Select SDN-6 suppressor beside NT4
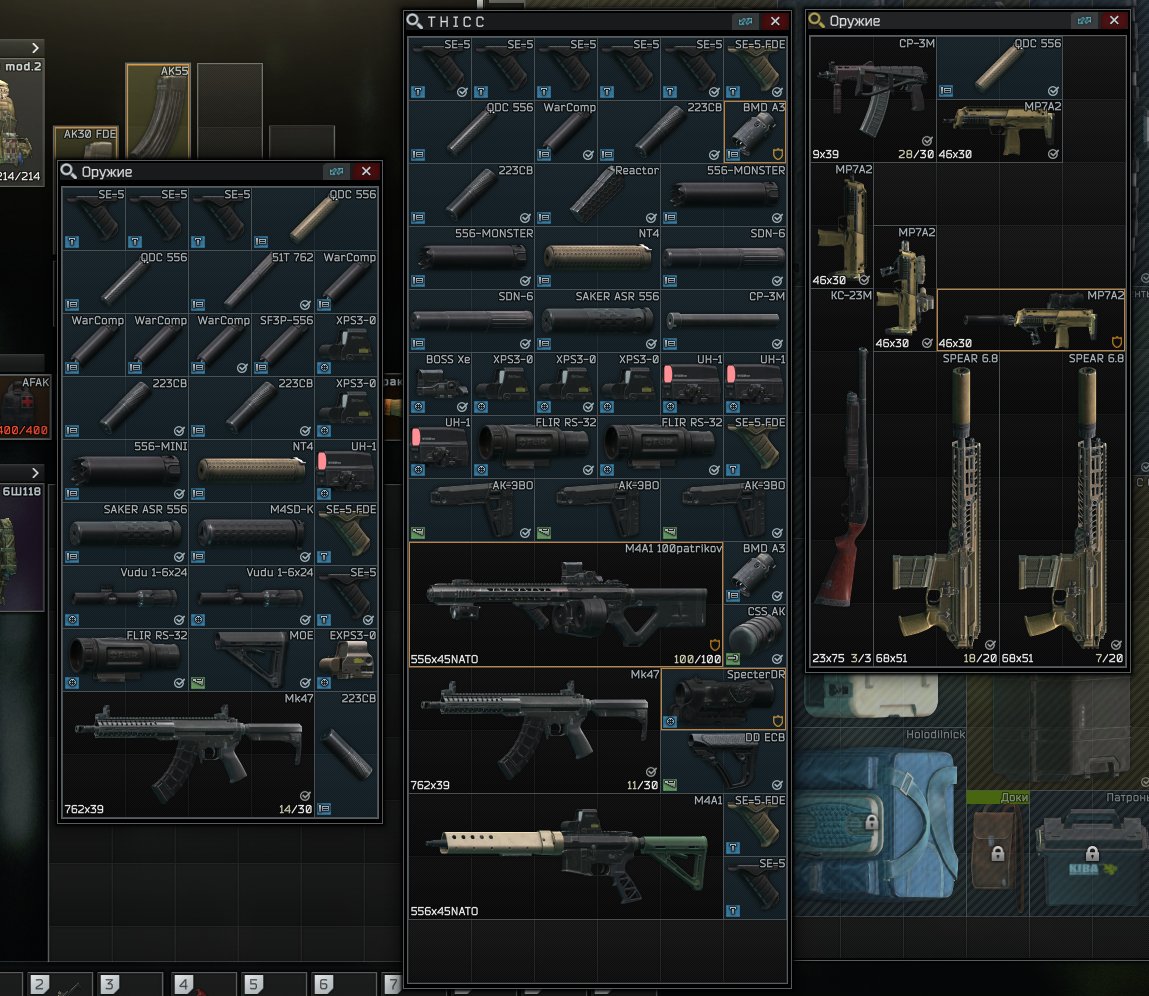Viewport: 1149px width, 996px height. pyautogui.click(x=724, y=258)
